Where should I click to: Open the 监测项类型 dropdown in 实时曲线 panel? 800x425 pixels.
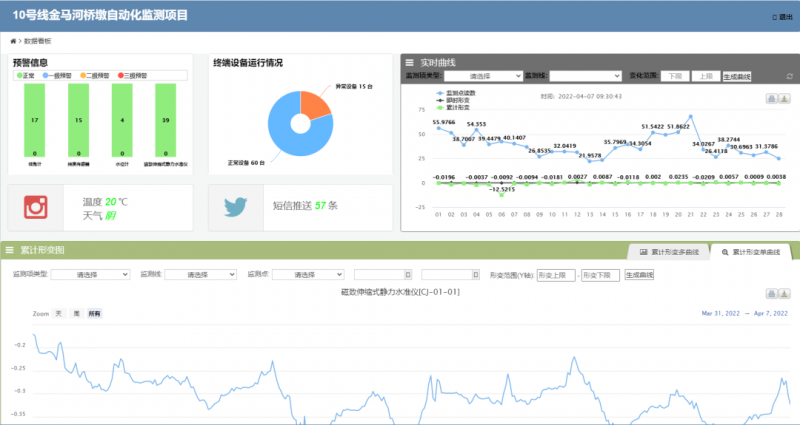click(x=482, y=76)
